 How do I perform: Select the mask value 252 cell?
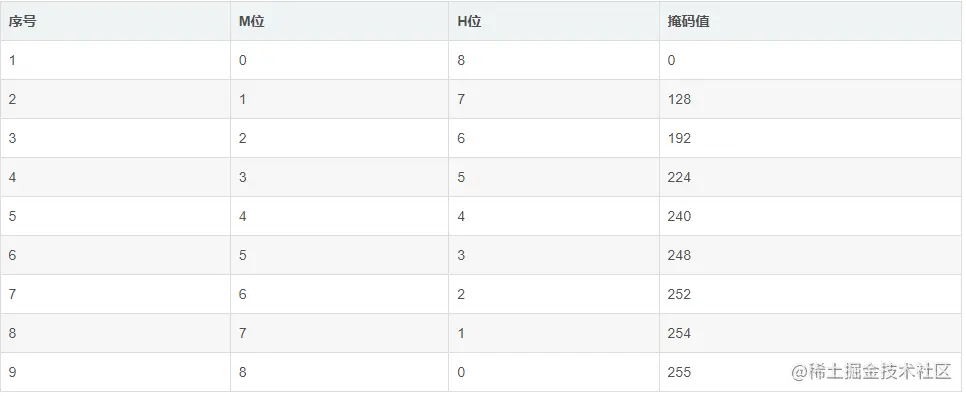[810, 294]
